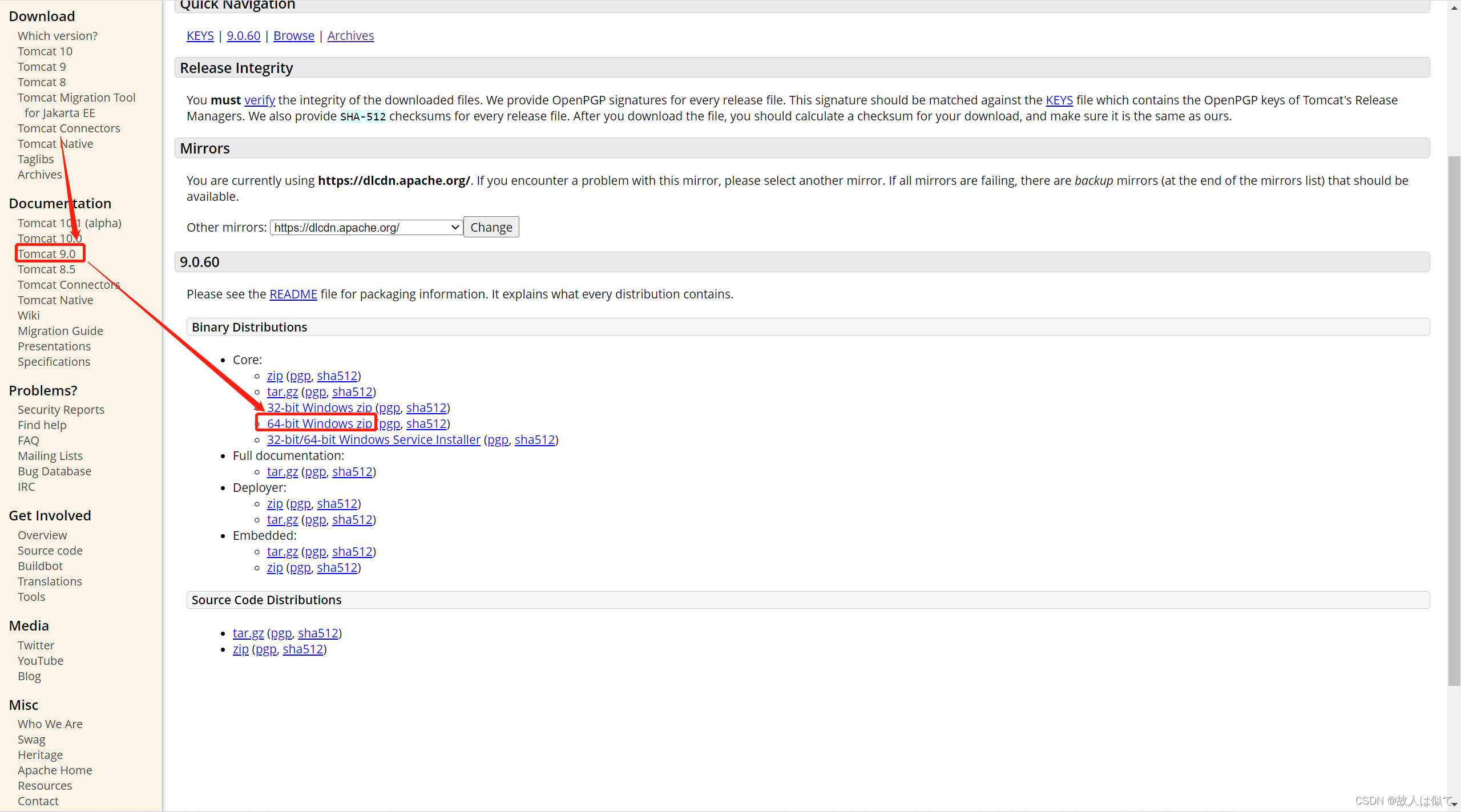Open Translations link
This screenshot has width=1461, height=812.
point(50,581)
